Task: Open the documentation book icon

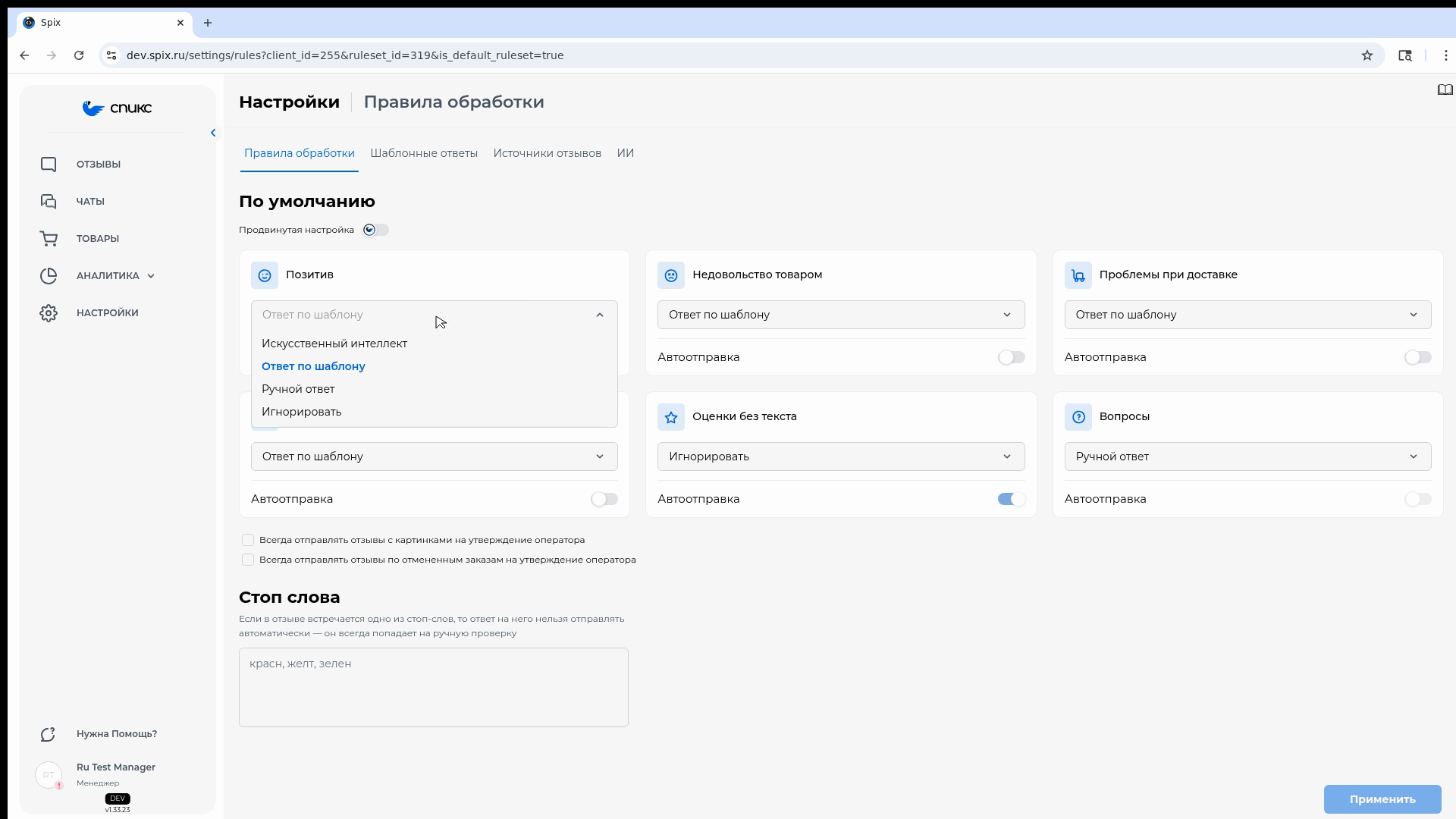Action: (1445, 90)
